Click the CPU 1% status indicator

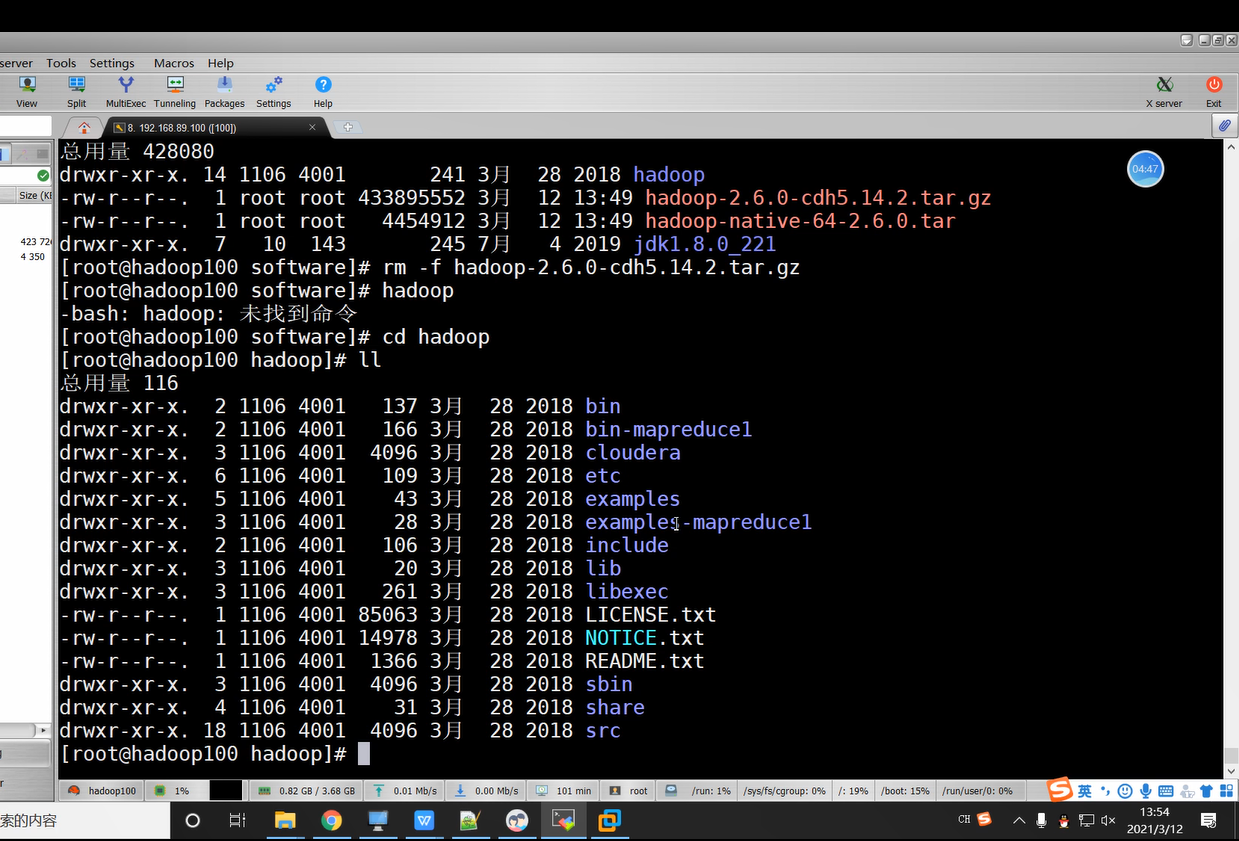coord(174,790)
